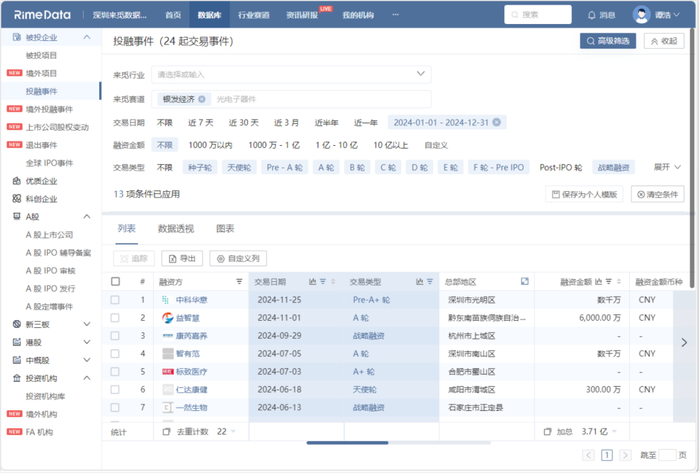Collapse the A股 sidebar section
The width and height of the screenshot is (700, 473).
pos(87,216)
